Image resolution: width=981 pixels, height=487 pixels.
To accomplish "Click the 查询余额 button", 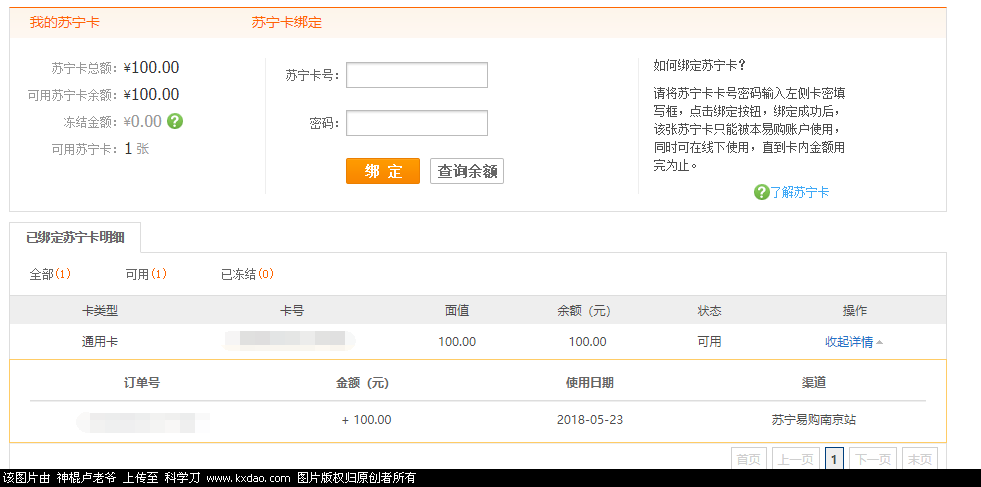I will coord(467,171).
